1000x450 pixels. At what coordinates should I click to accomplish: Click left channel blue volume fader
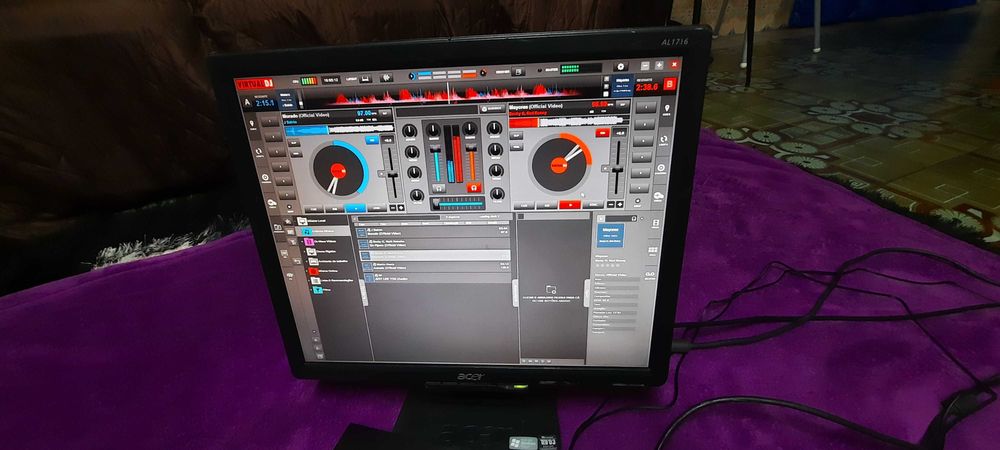pyautogui.click(x=435, y=151)
